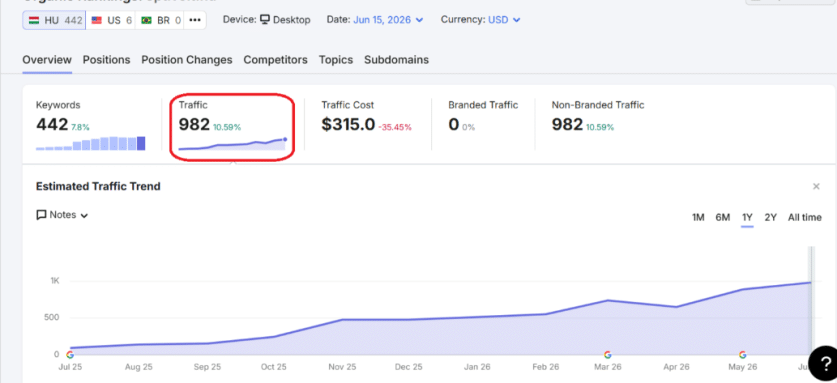837x383 pixels.
Task: Set chart range to 1M
Action: [698, 217]
